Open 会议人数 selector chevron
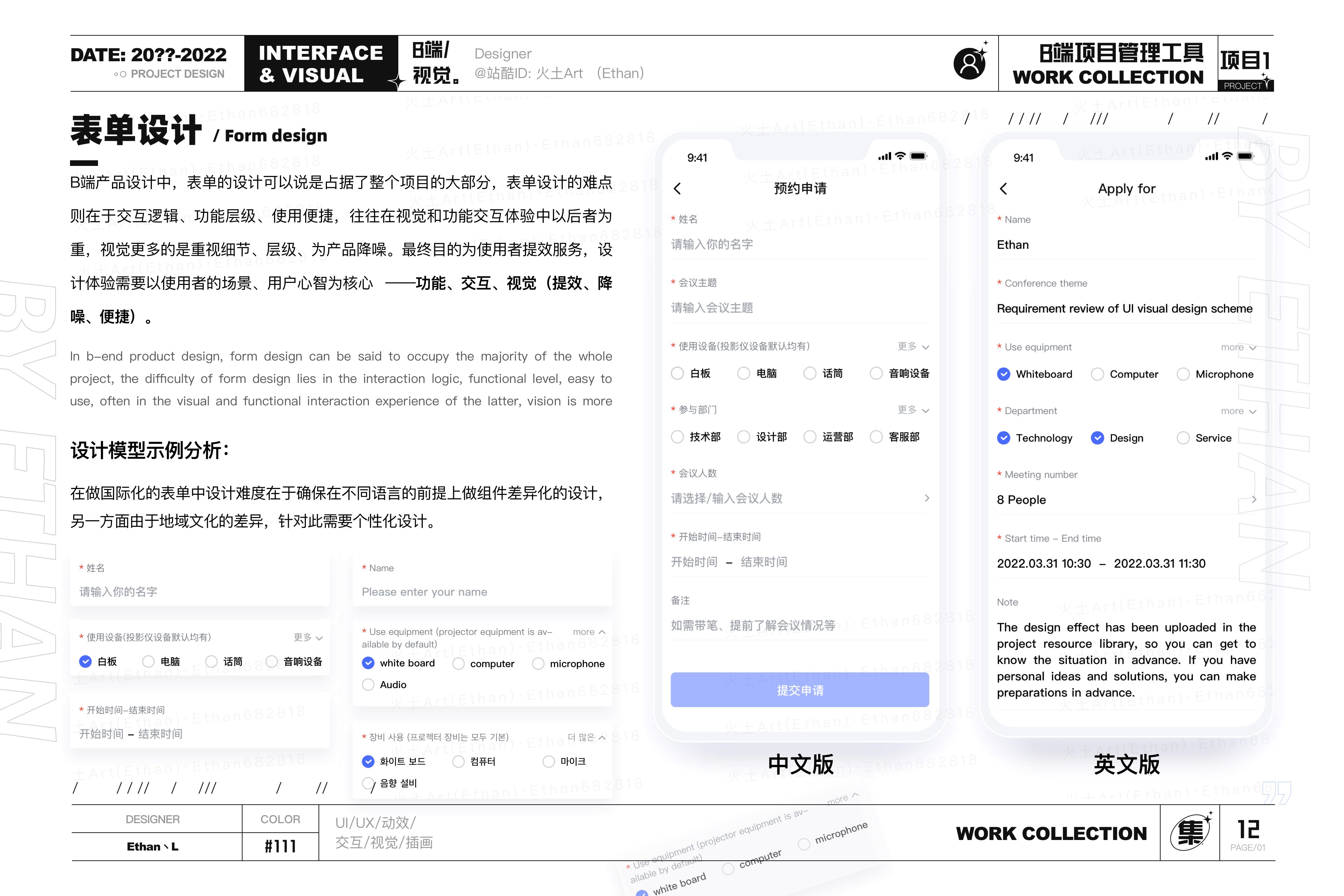Screen dimensions: 1344x896 pos(926,498)
